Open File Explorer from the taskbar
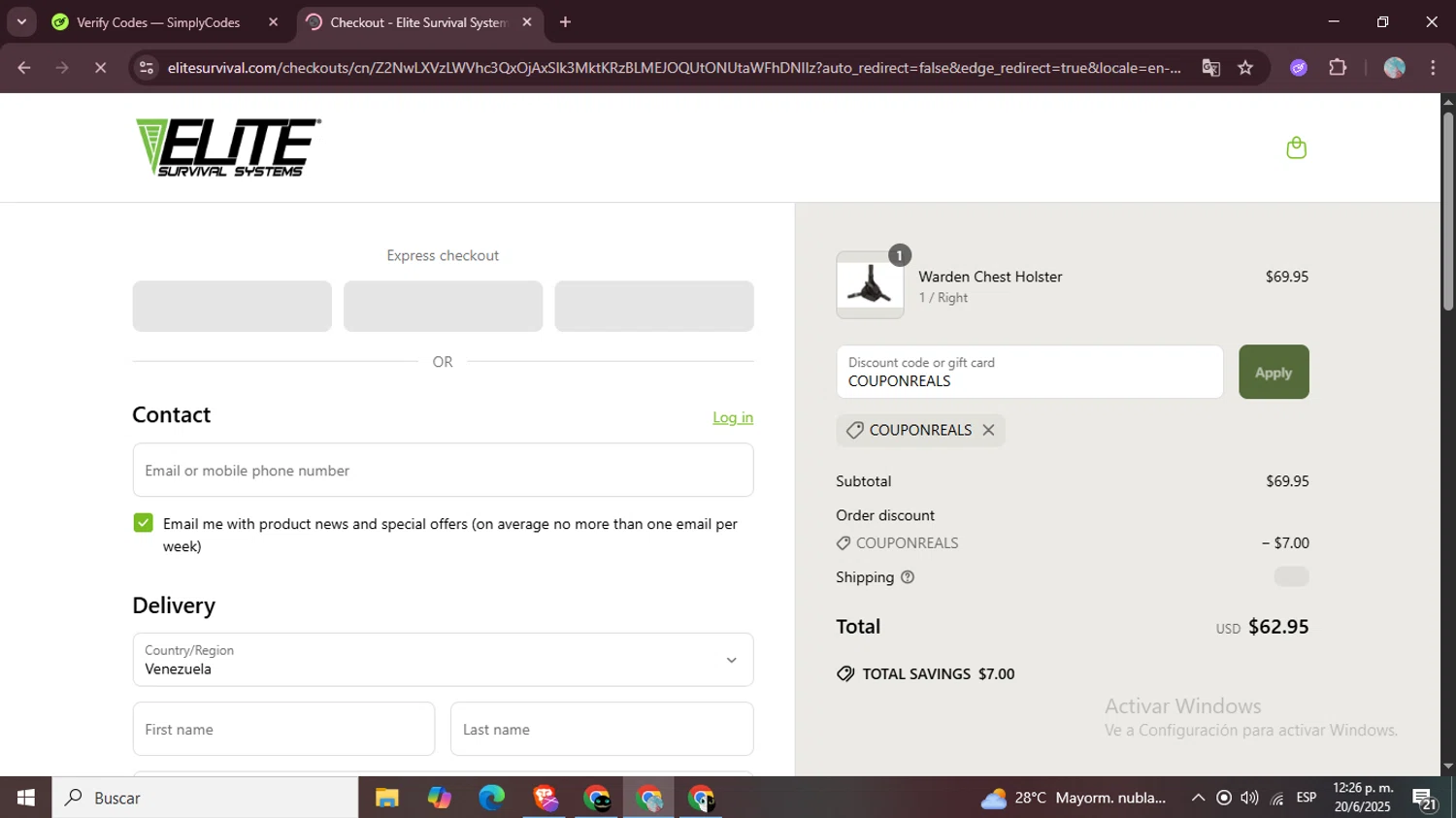The height and width of the screenshot is (818, 1456). click(x=387, y=798)
